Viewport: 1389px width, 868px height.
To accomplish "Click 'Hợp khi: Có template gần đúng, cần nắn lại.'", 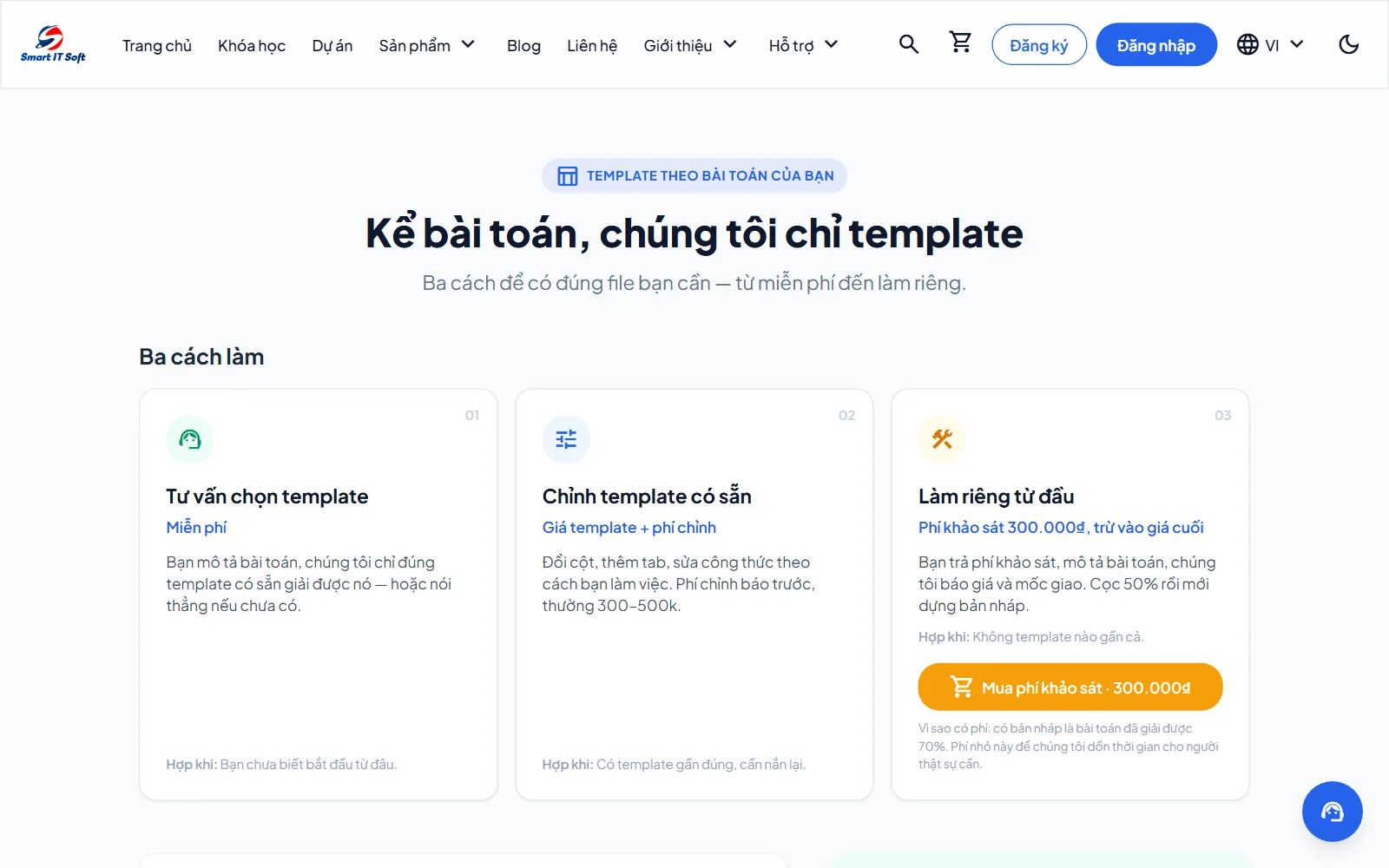I will (674, 765).
